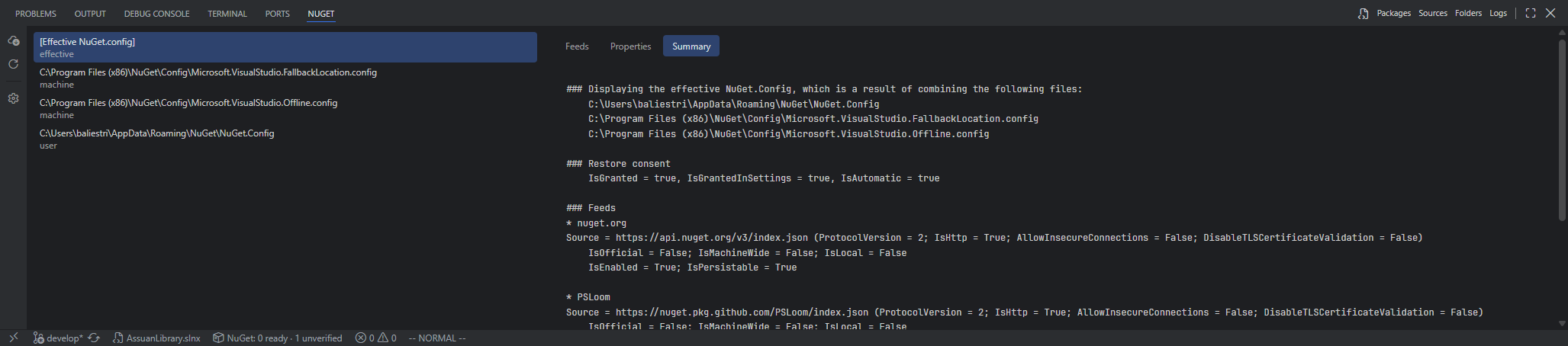Click the scroll down arrow in summary pane

tap(1562, 324)
